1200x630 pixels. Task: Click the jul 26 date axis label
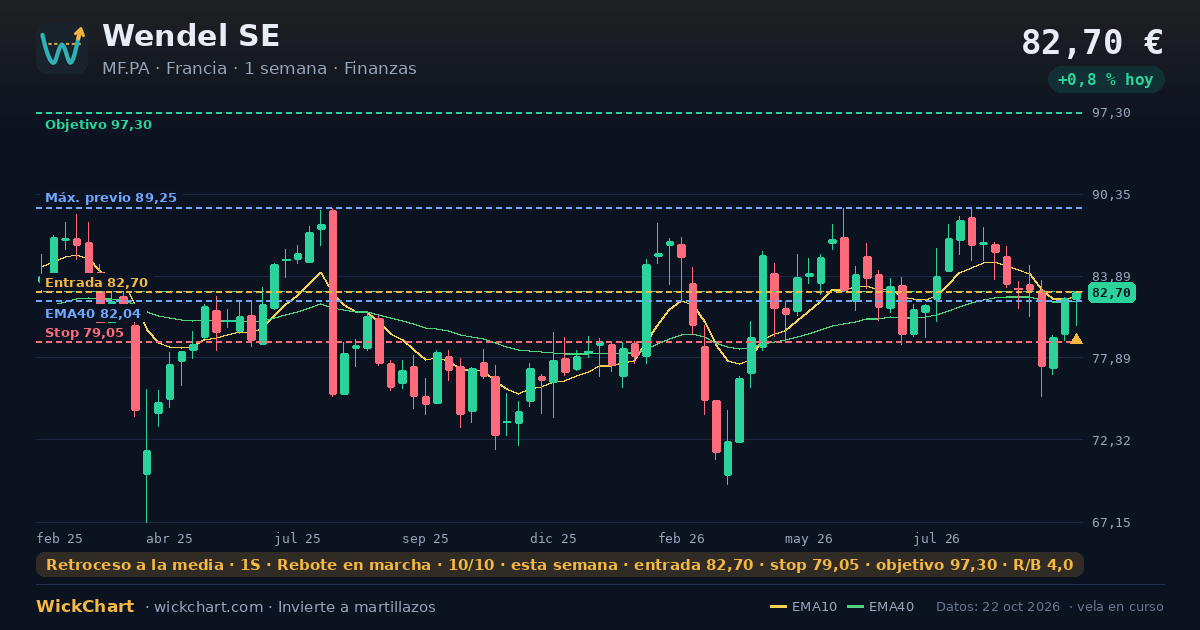coord(938,538)
